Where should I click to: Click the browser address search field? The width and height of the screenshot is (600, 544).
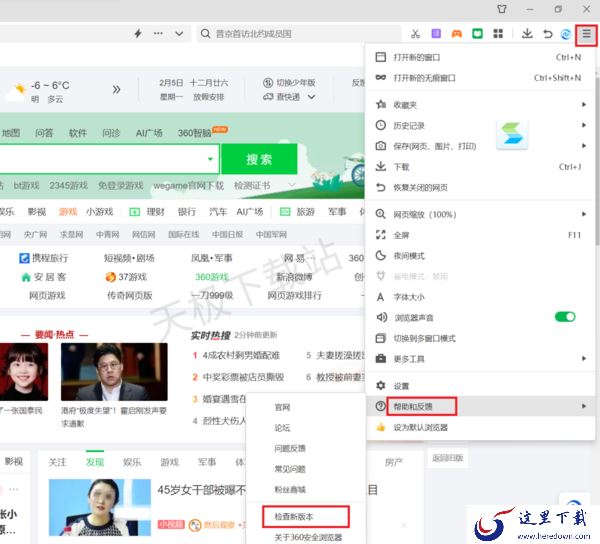299,34
